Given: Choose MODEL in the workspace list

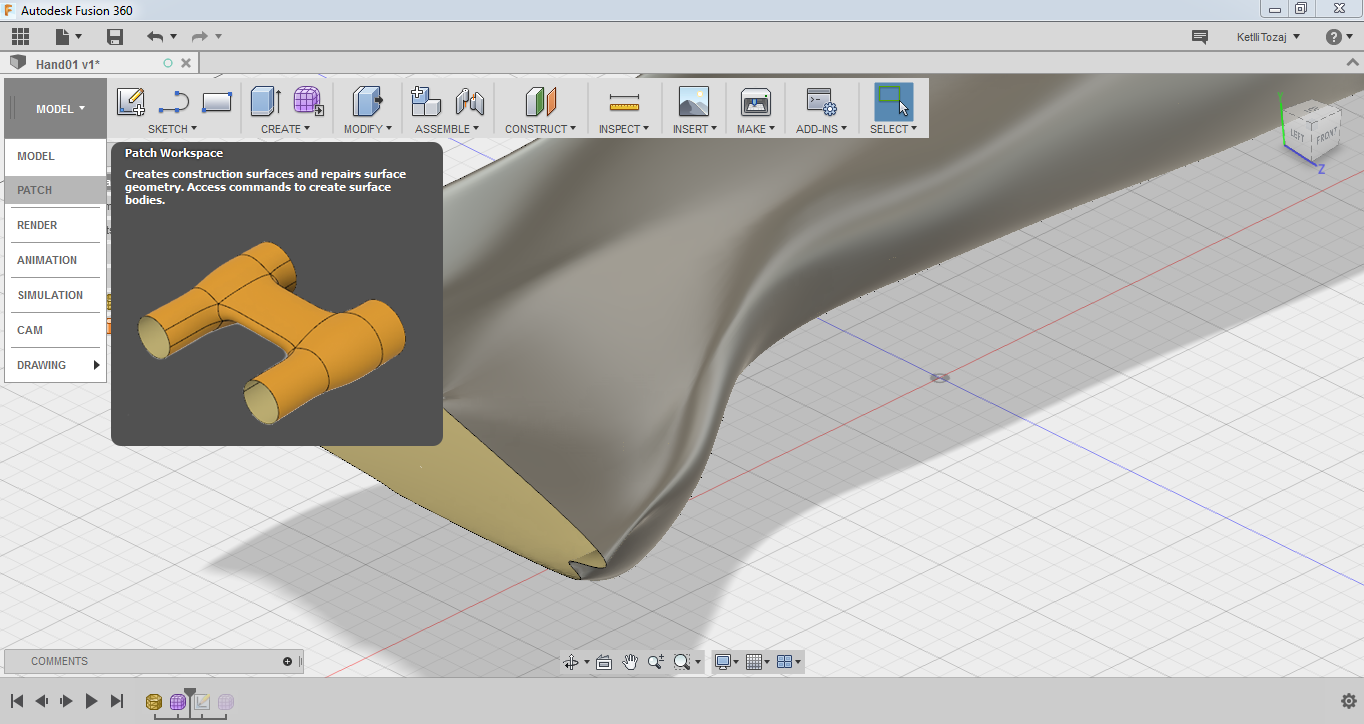Looking at the screenshot, I should [x=55, y=156].
